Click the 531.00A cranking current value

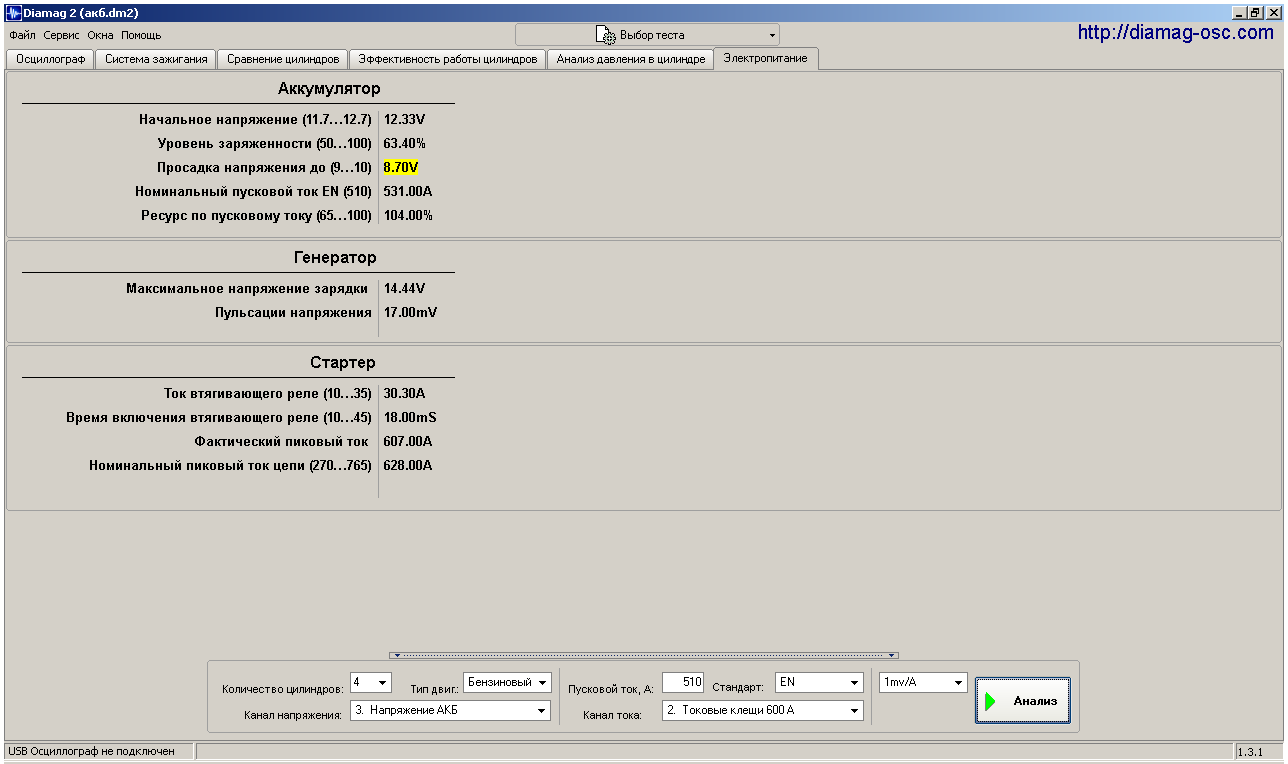click(x=408, y=191)
